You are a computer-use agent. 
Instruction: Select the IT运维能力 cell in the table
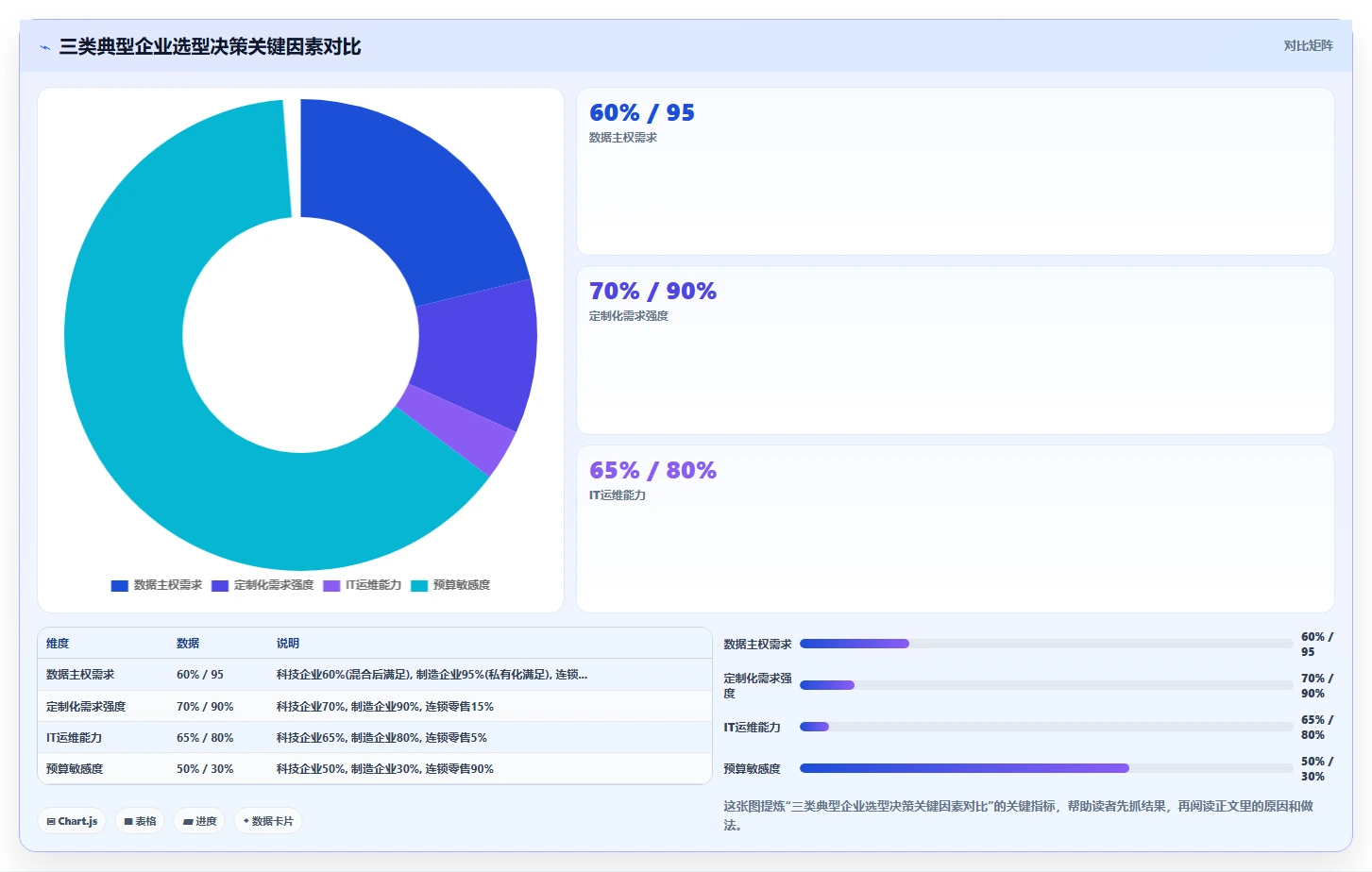tap(74, 738)
